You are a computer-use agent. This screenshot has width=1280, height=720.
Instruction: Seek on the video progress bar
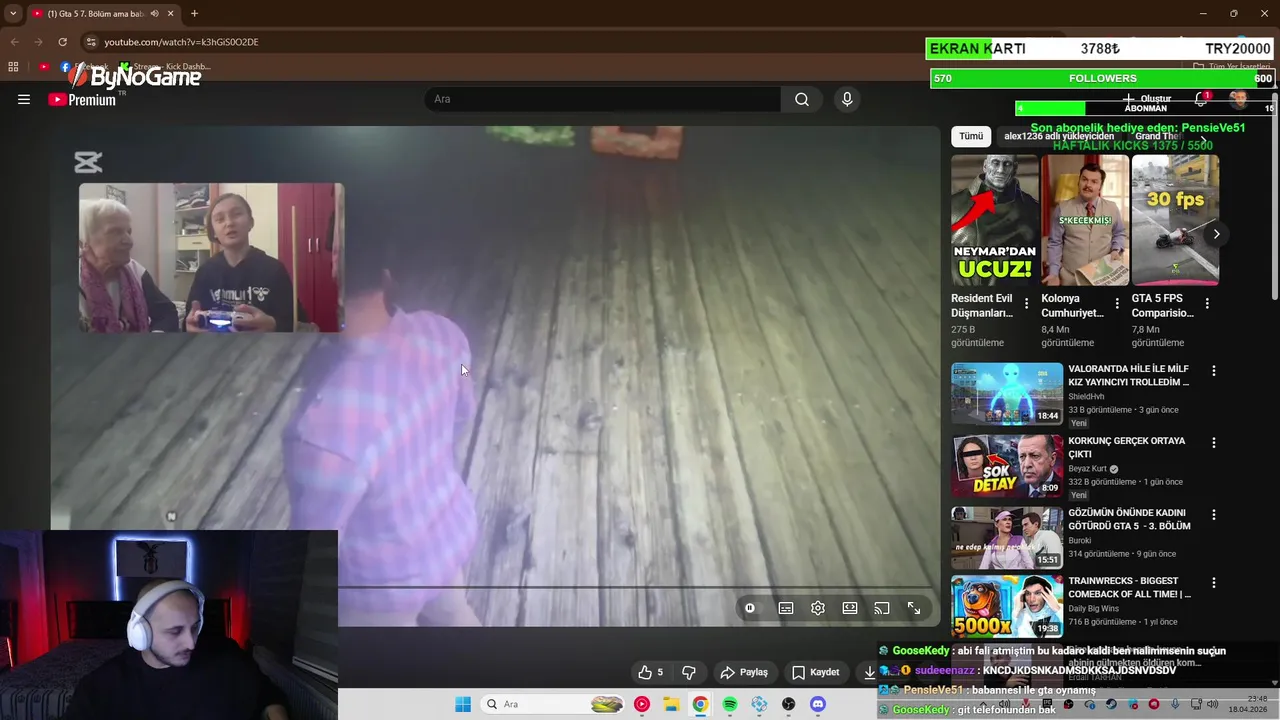point(636,588)
